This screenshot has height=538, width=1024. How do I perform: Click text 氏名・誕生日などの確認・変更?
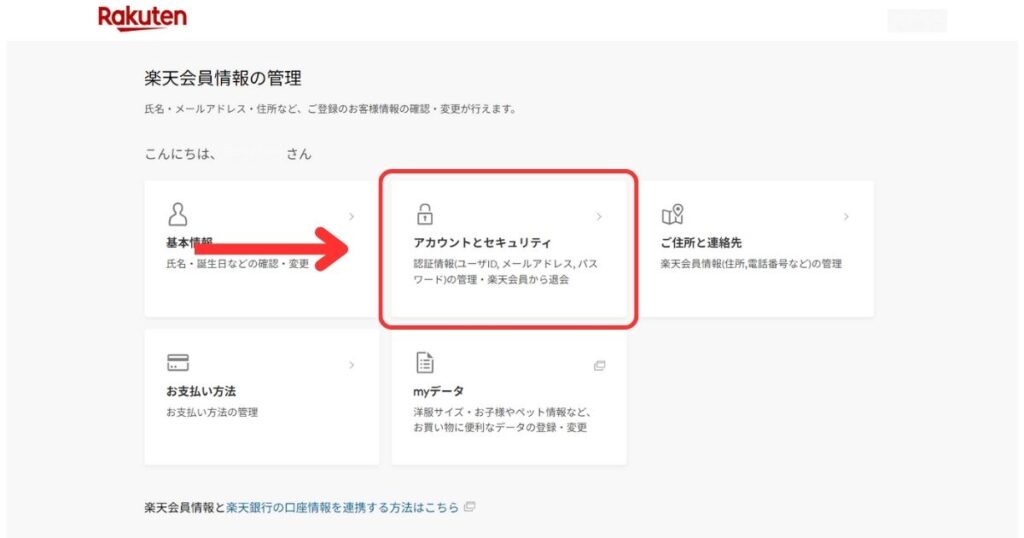(x=237, y=264)
